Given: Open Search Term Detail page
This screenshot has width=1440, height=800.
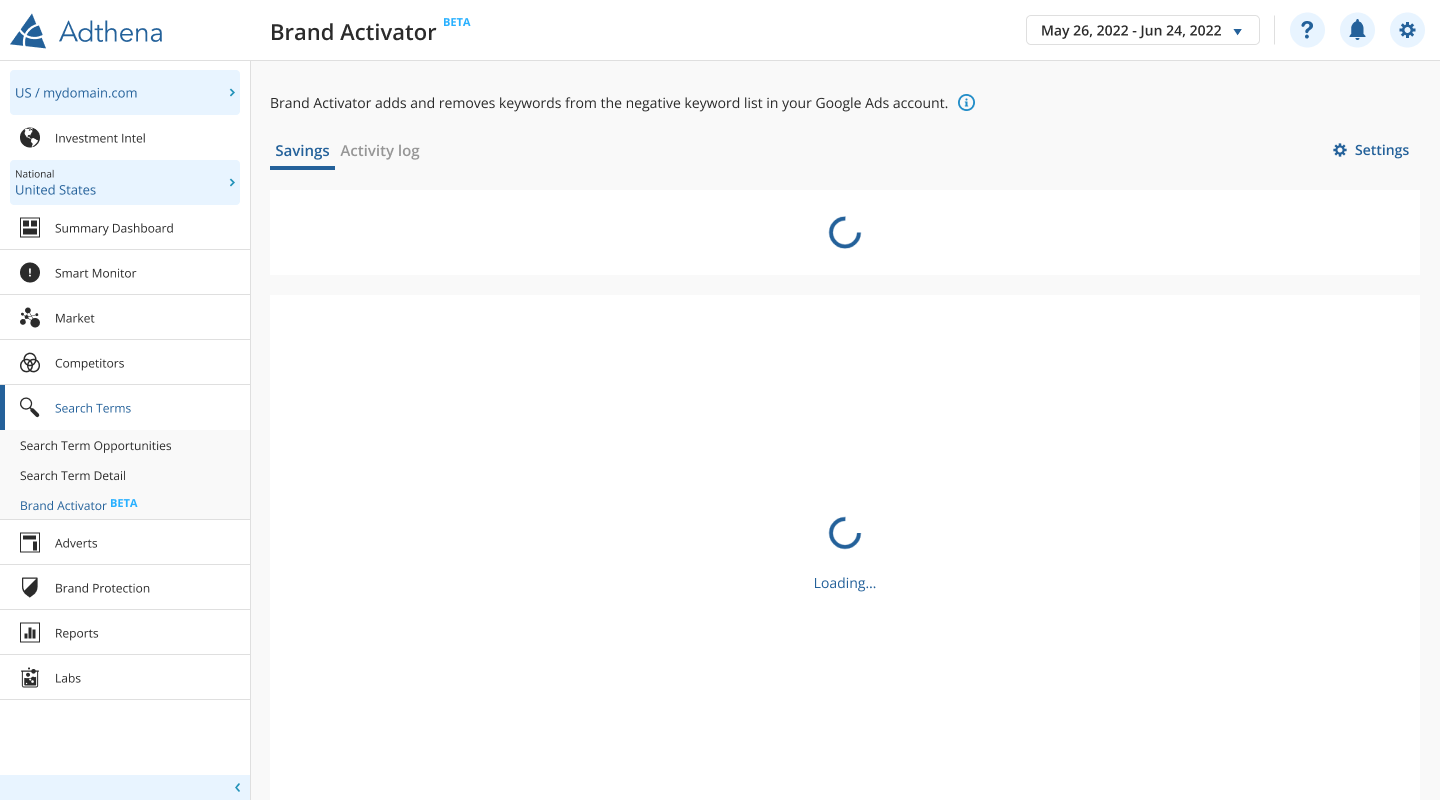Looking at the screenshot, I should (x=73, y=476).
